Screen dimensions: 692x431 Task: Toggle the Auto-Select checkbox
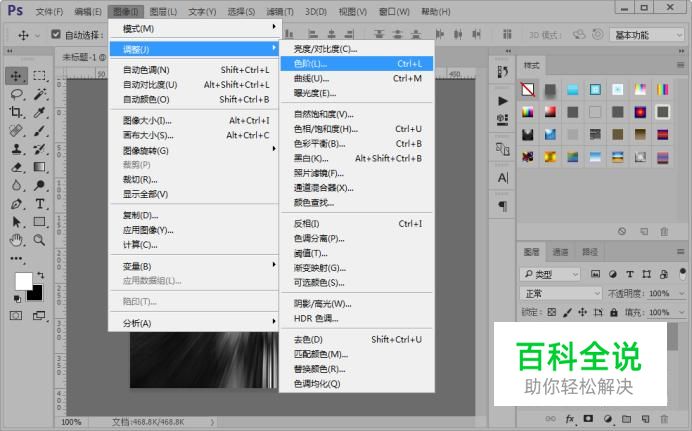point(56,34)
